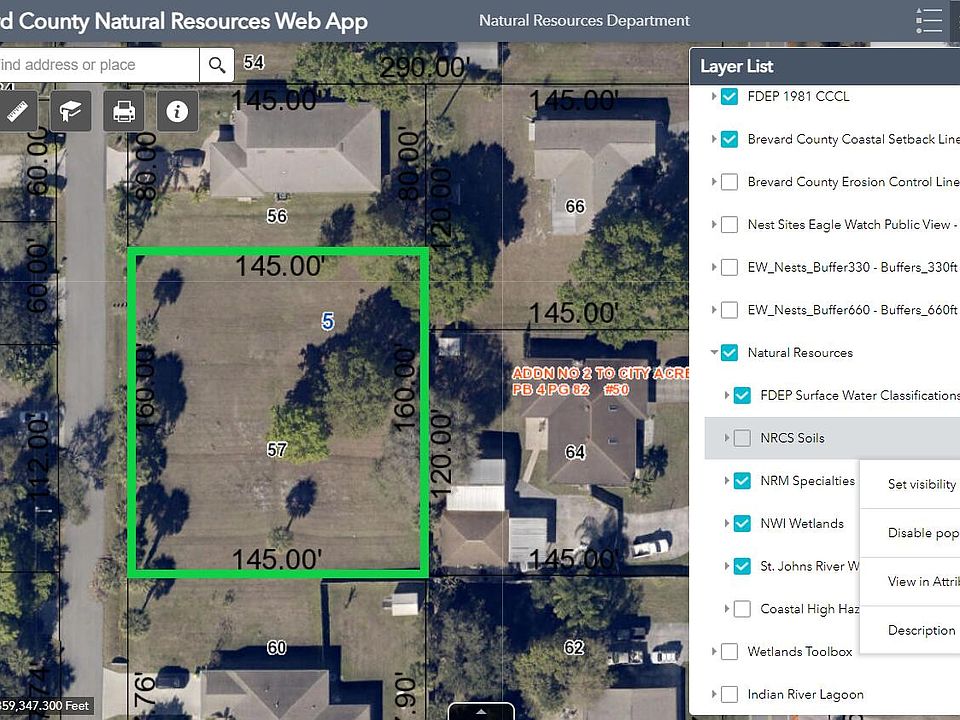
Task: Expand Brevard County Erosion Control Line
Action: click(x=714, y=182)
